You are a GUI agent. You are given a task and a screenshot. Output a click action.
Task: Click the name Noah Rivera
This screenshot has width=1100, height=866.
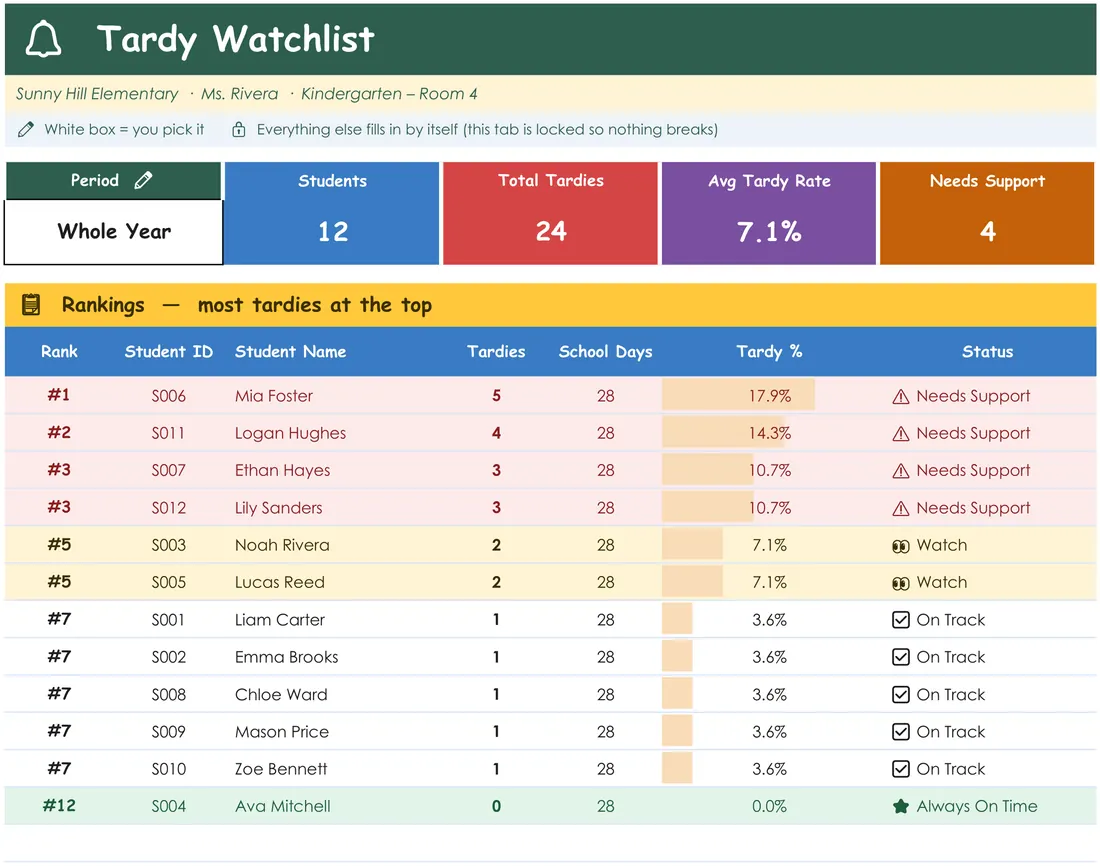[282, 545]
